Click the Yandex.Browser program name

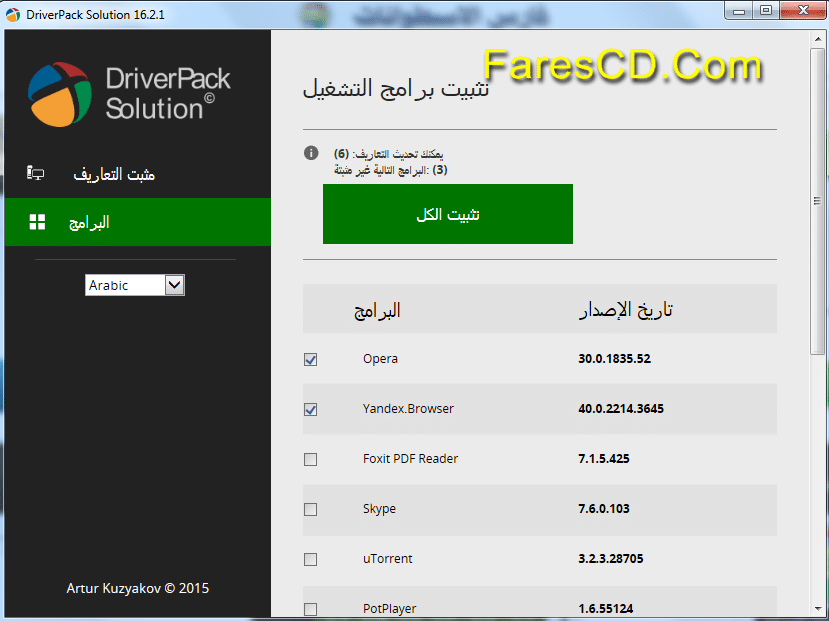408,409
